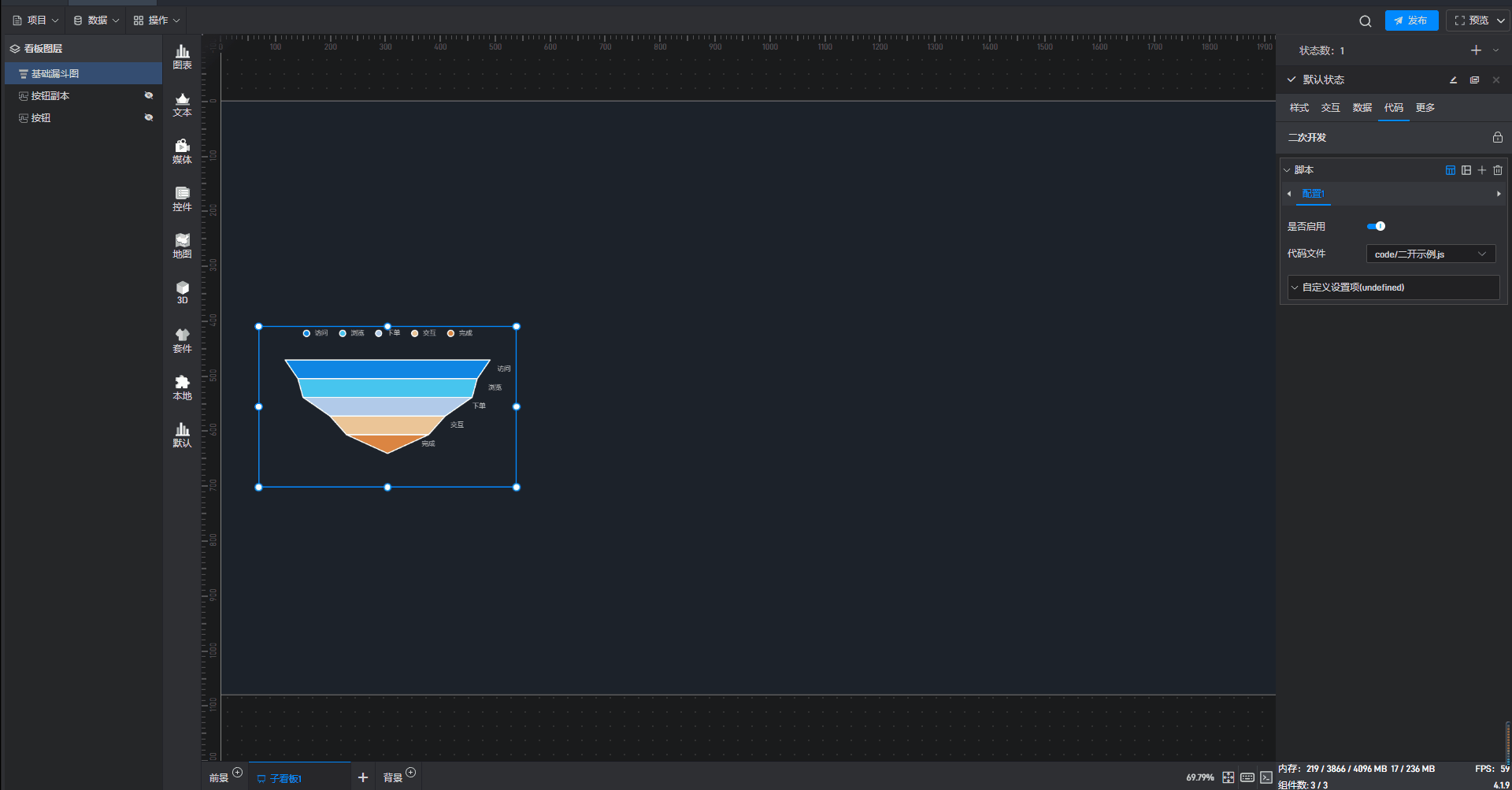Click the keyboard shortcuts icon in status bar

point(1247,777)
